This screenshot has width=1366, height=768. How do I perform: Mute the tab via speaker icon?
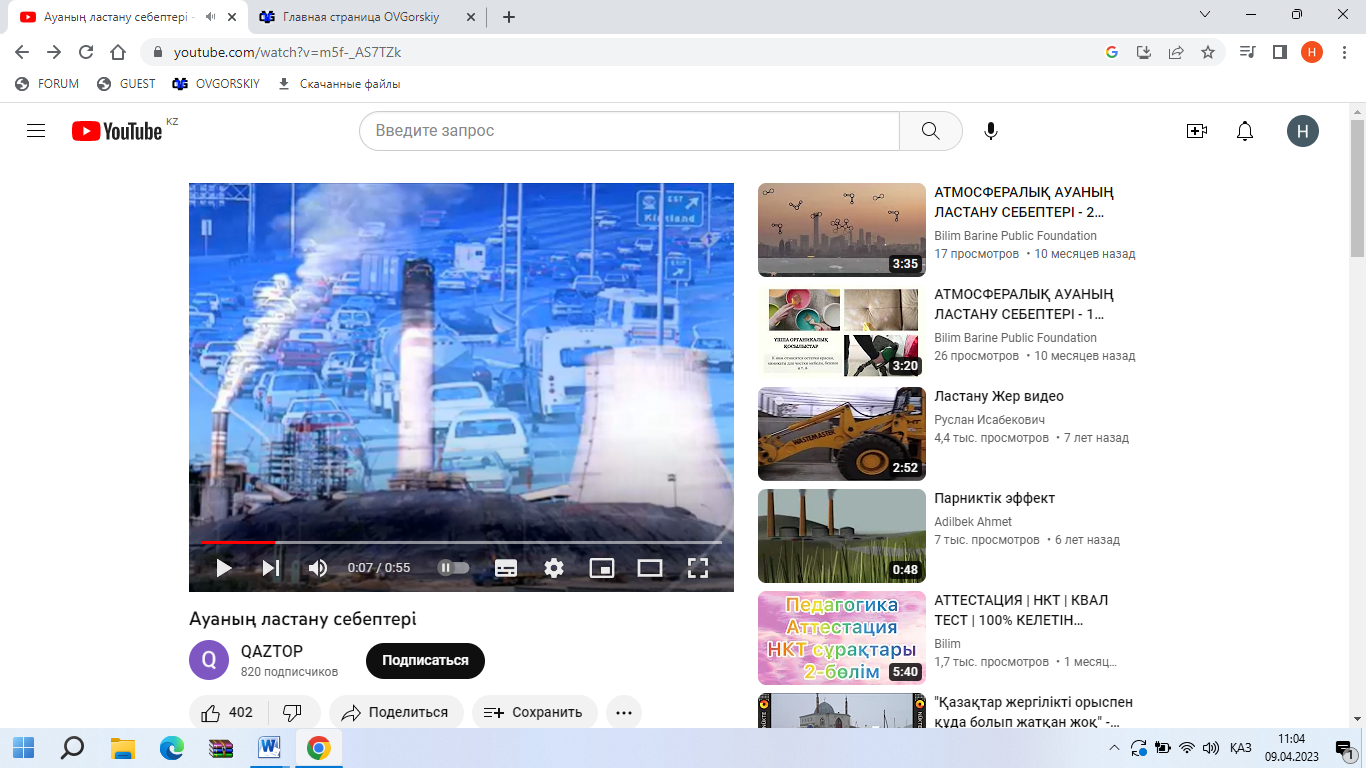click(210, 17)
